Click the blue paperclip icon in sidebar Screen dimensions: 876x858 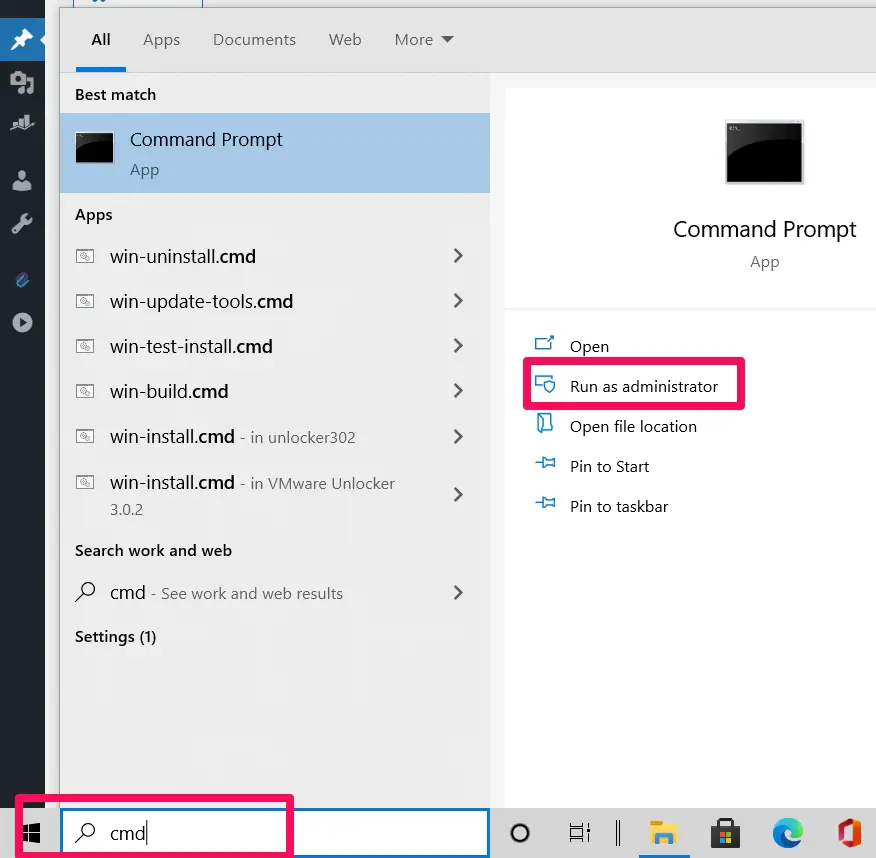(x=22, y=279)
